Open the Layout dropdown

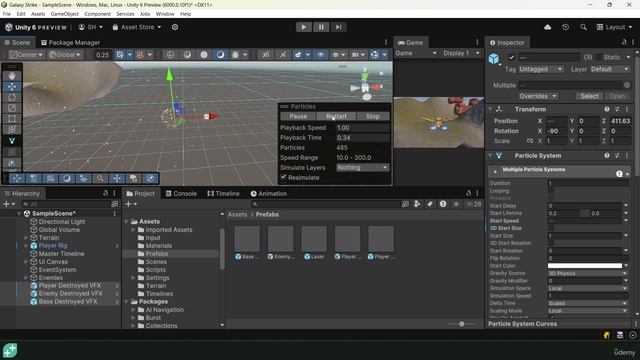(x=614, y=27)
